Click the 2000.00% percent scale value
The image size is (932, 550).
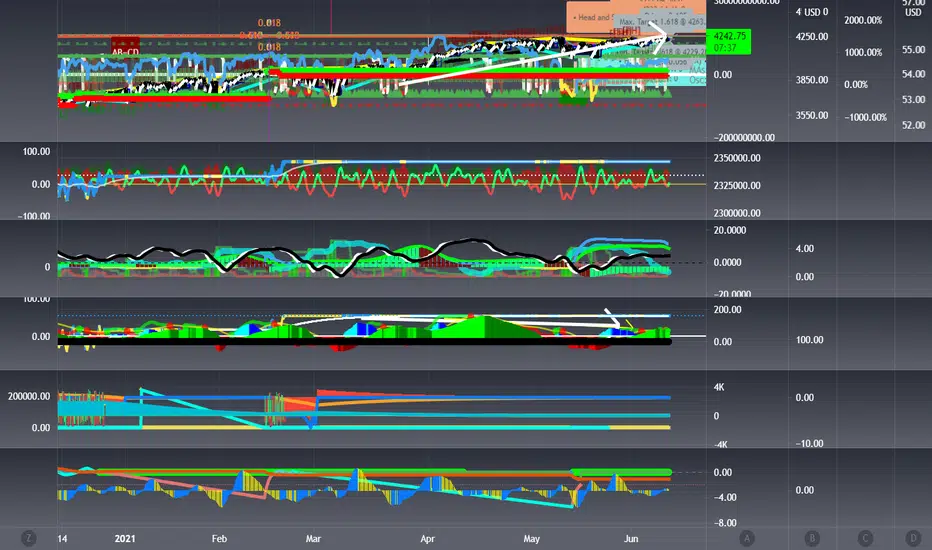[863, 20]
